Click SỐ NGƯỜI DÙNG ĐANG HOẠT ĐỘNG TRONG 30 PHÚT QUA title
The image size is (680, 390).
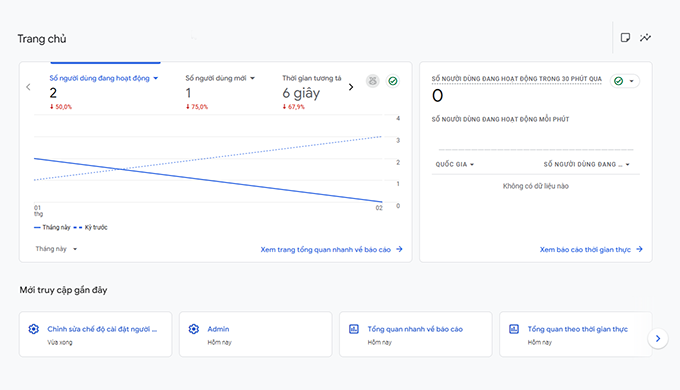517,79
